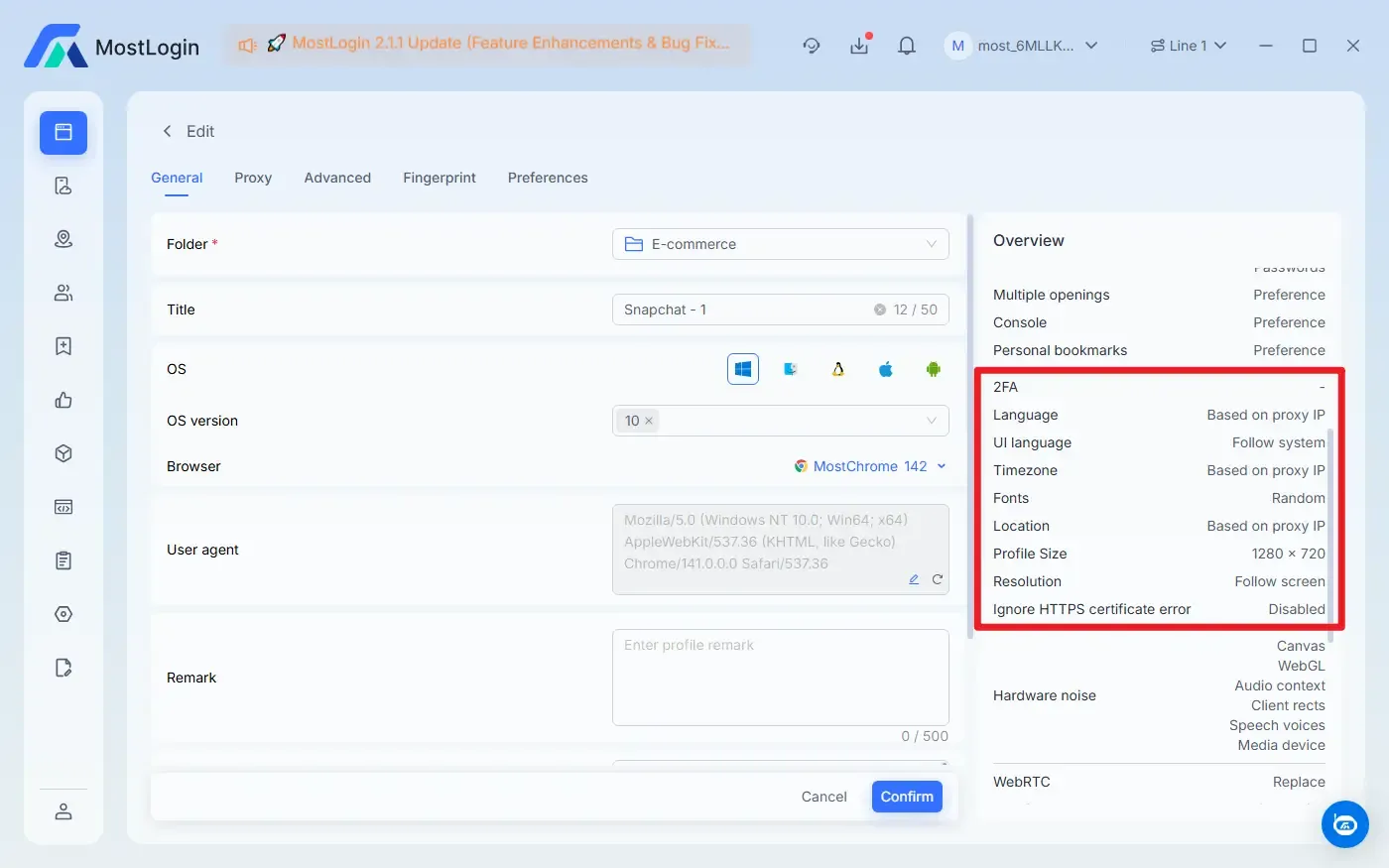Image resolution: width=1389 pixels, height=868 pixels.
Task: Open the team members sidebar icon
Action: [x=63, y=292]
